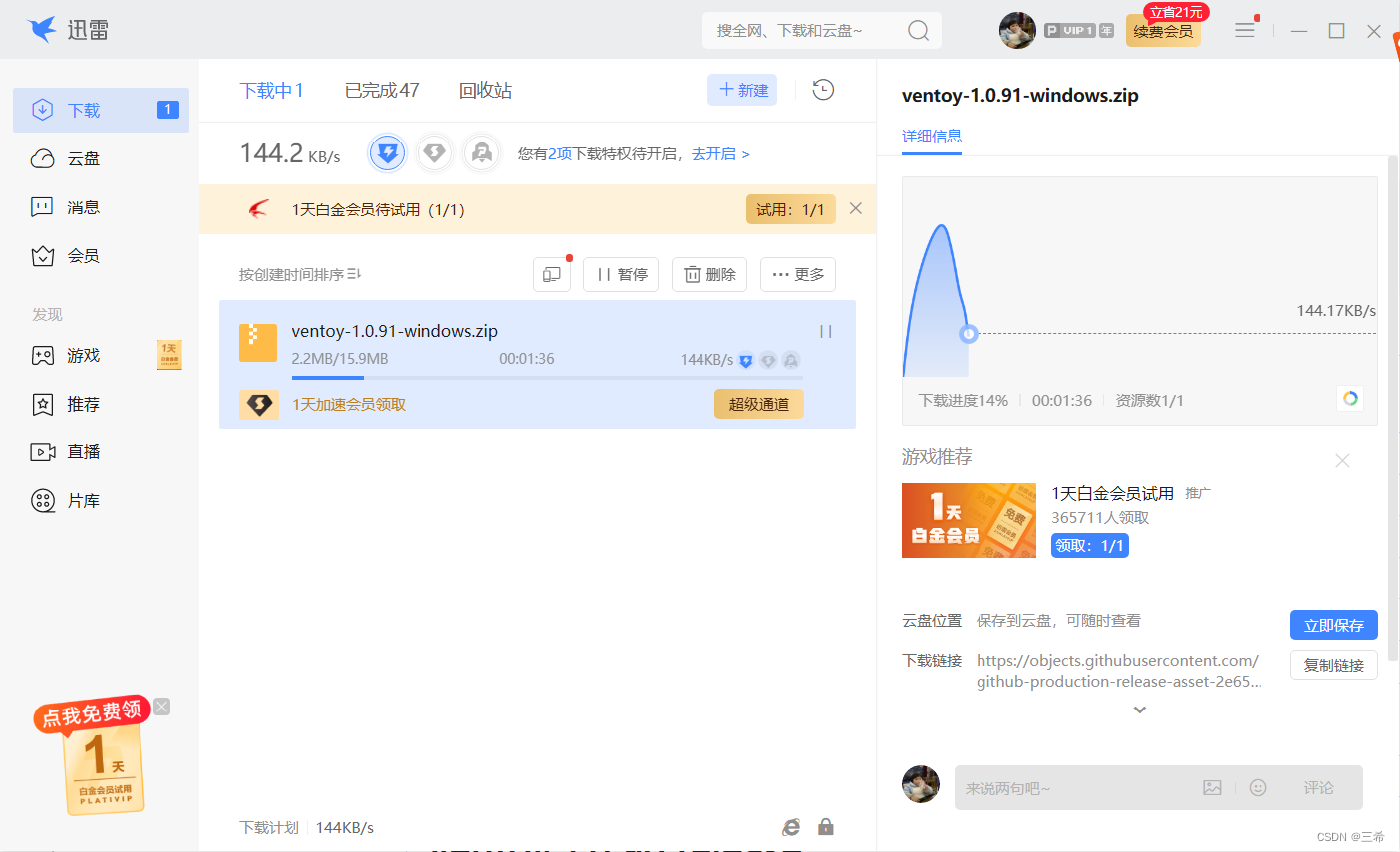Toggle the gray diamond acceleration icon
Viewport: 1400px width, 852px height.
pos(434,153)
